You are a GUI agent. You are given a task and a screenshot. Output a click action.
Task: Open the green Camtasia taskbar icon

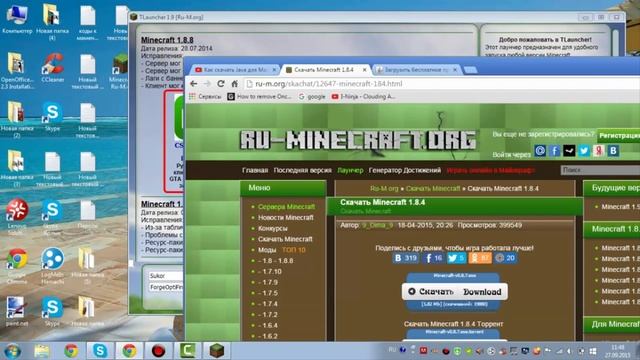click(188, 351)
